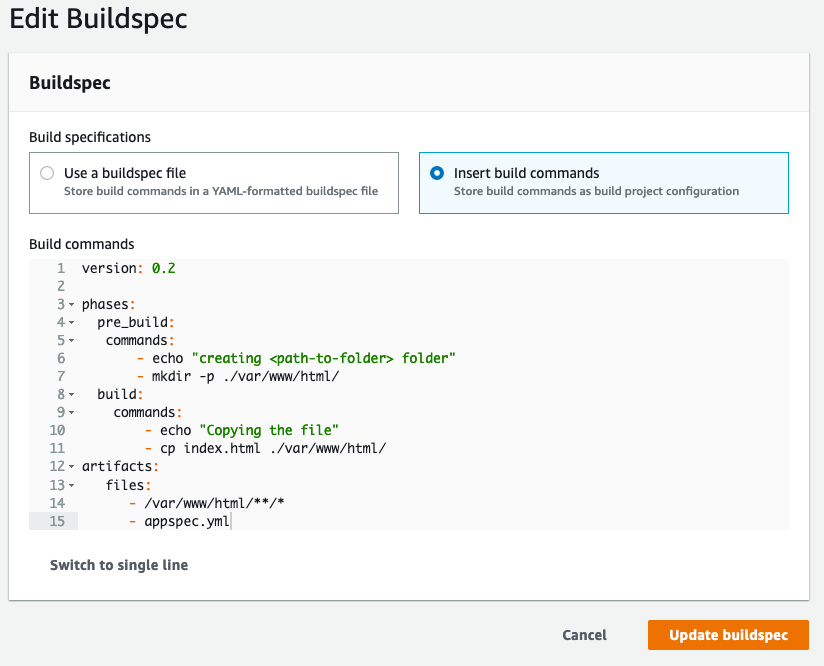The width and height of the screenshot is (824, 666).
Task: Click the Cancel button
Action: [584, 635]
